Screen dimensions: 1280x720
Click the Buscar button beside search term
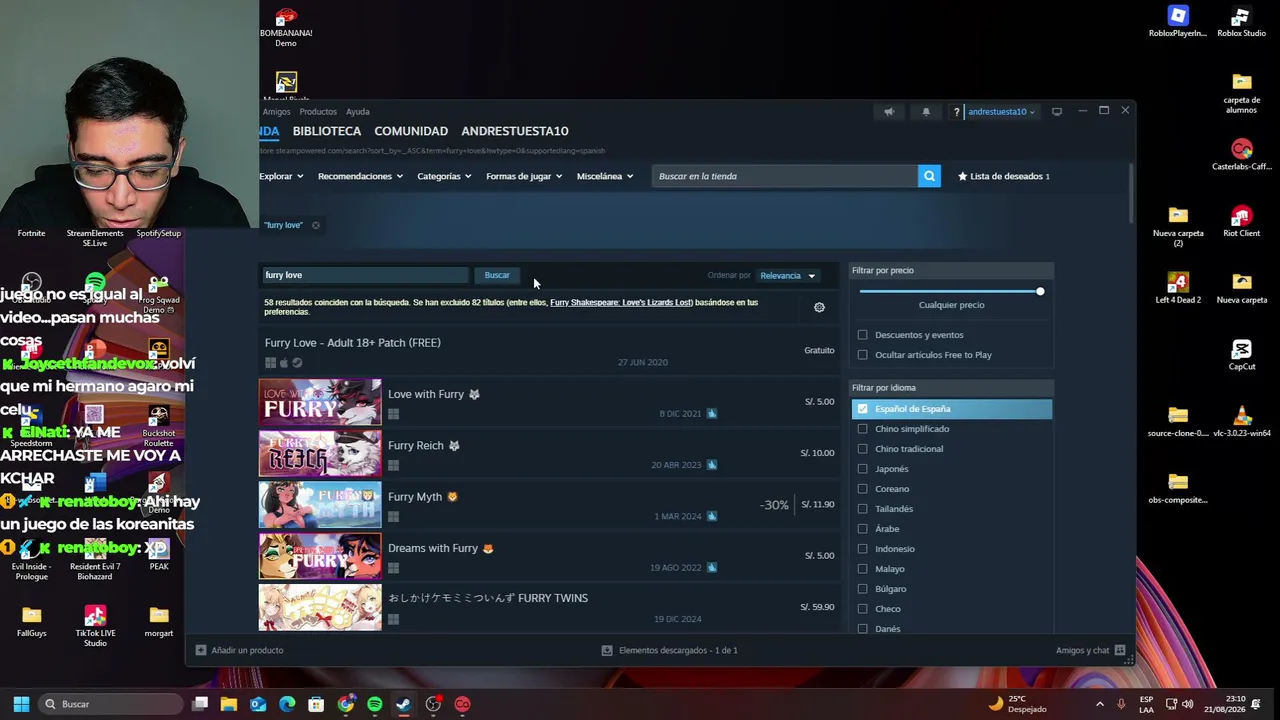pyautogui.click(x=497, y=275)
